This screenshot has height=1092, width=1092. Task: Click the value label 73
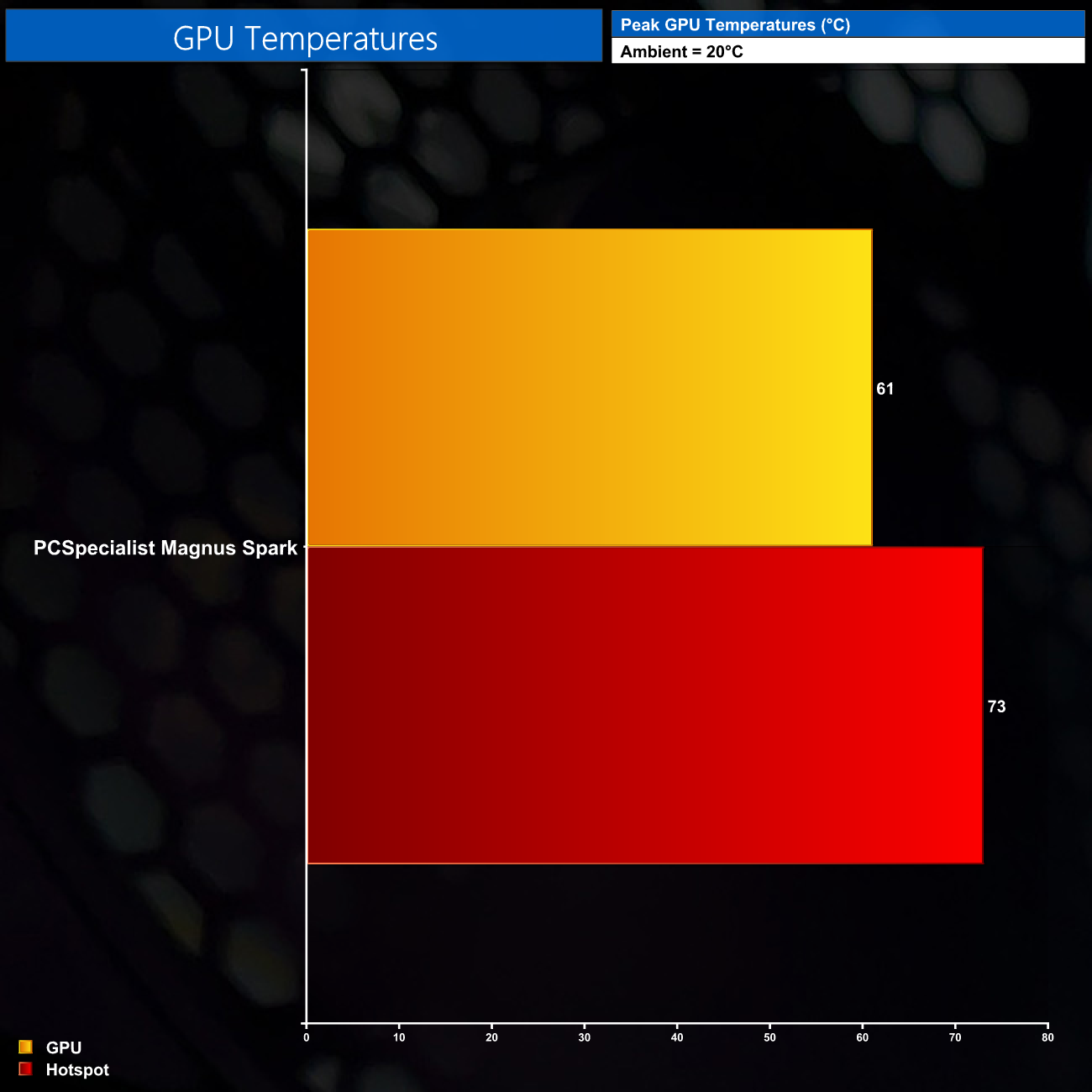pos(996,706)
